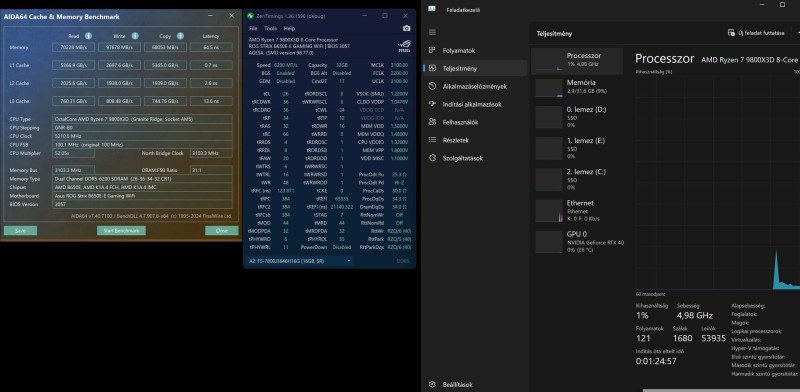Click ZenTimings app icon in title bar
Screen dimensions: 800x392
coord(250,16)
